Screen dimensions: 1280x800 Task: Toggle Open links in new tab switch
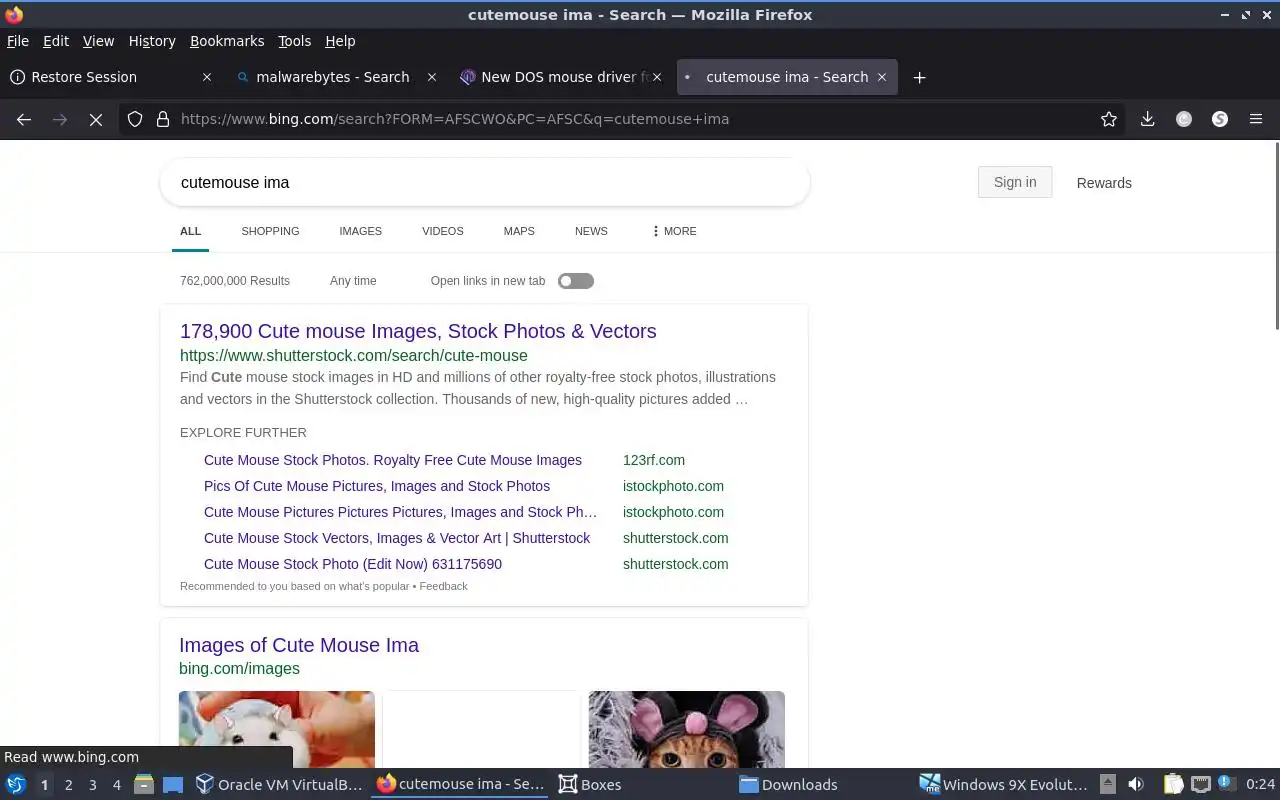pyautogui.click(x=576, y=281)
